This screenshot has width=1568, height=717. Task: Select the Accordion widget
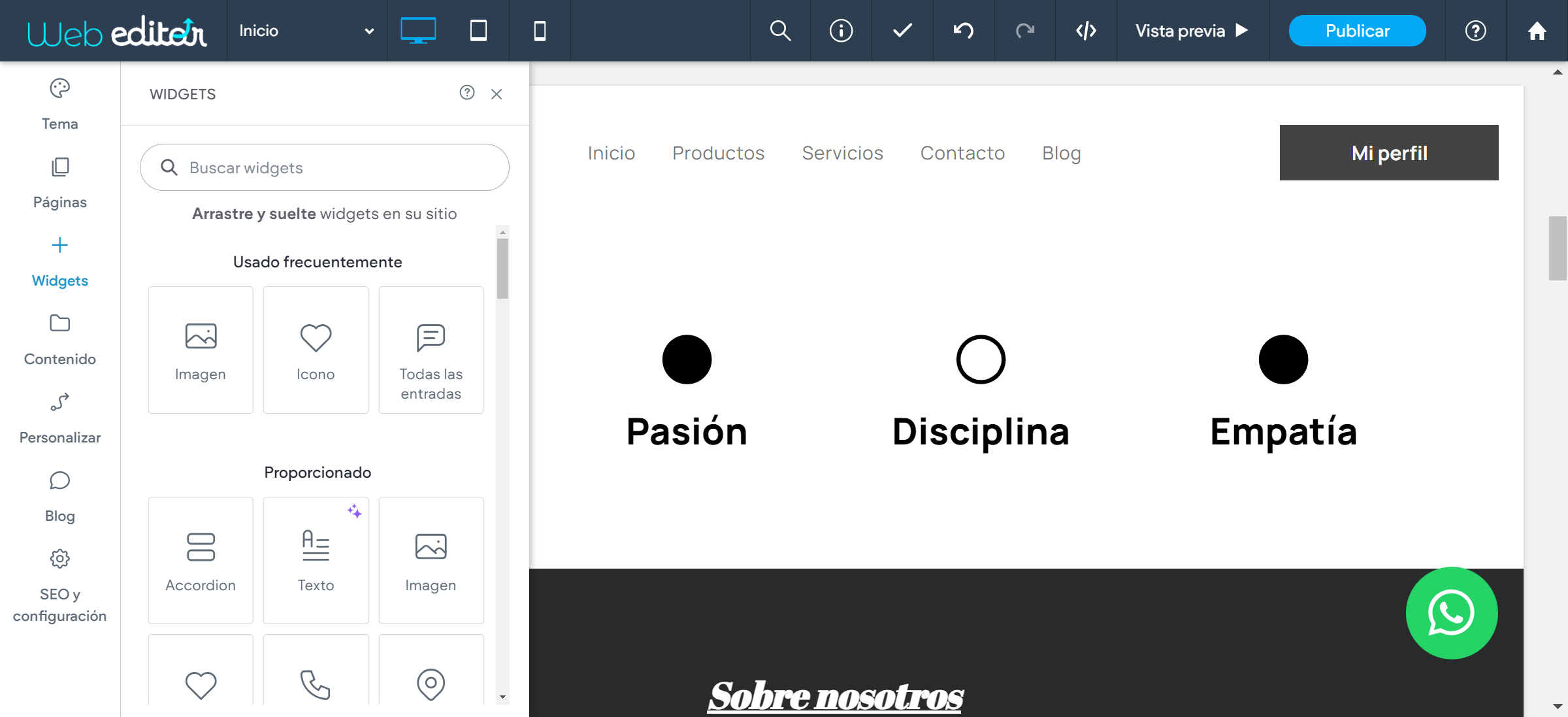point(201,560)
